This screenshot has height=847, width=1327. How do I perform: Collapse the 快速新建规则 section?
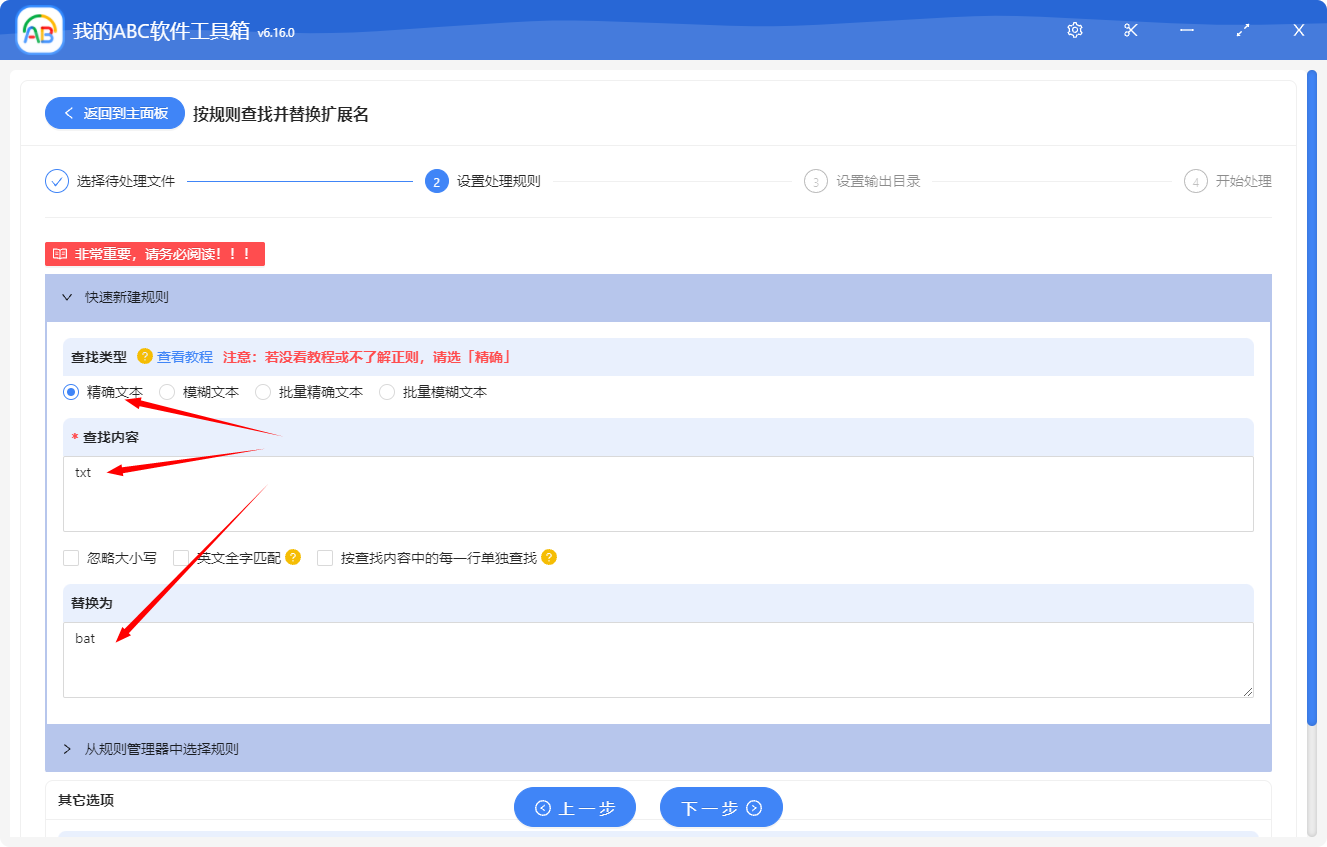[68, 297]
